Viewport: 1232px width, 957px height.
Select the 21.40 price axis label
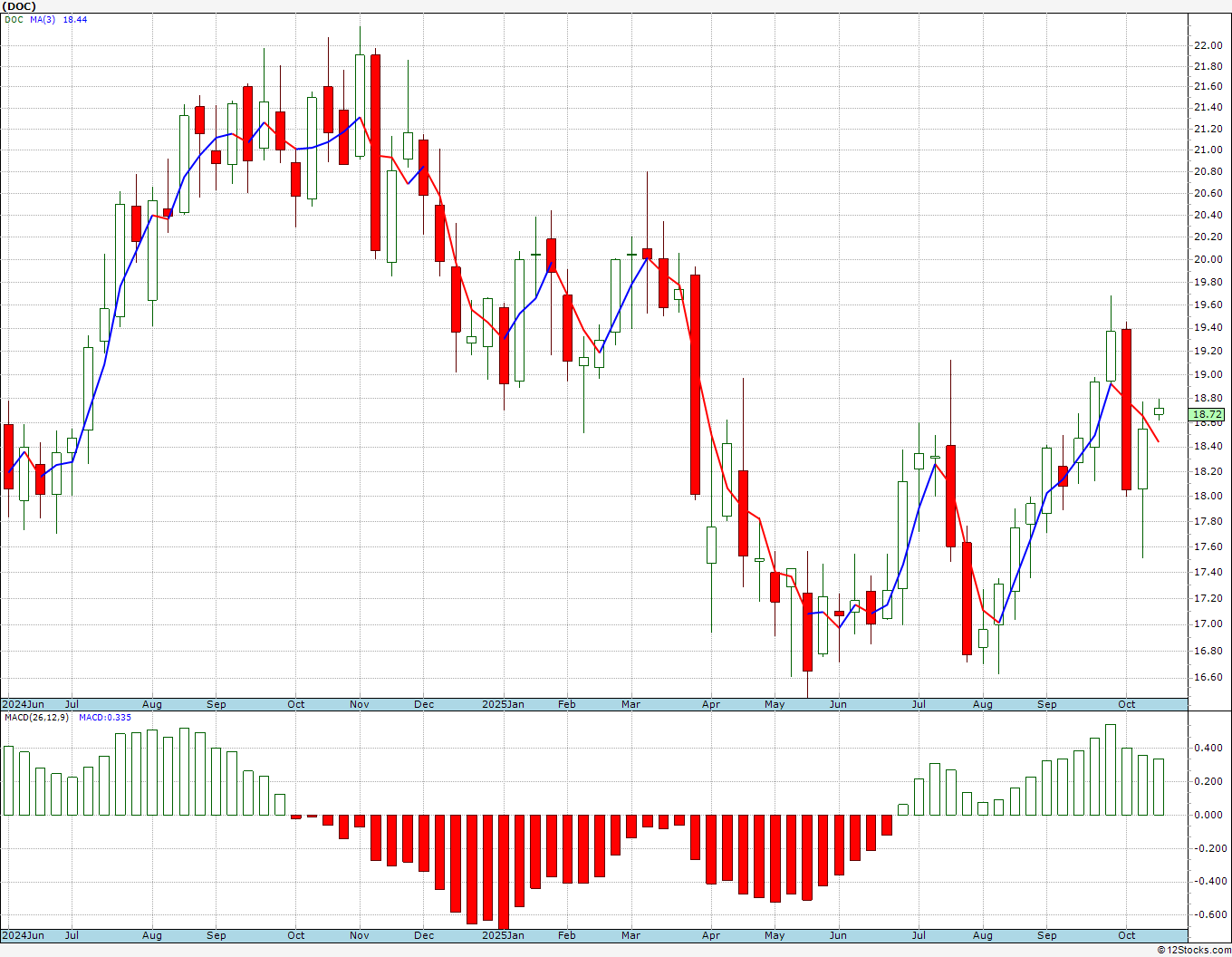tap(1208, 108)
